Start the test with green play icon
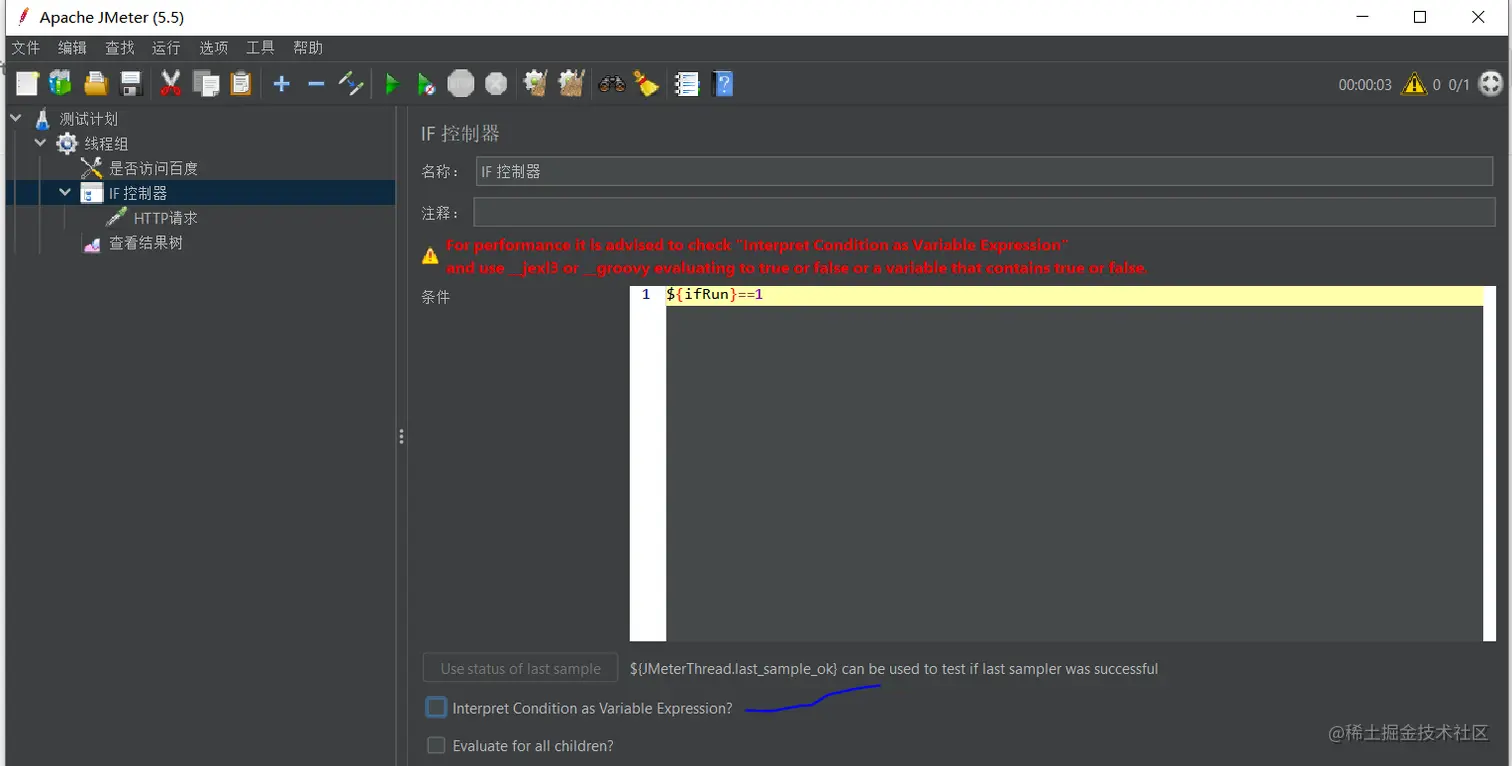Image resolution: width=1512 pixels, height=766 pixels. tap(392, 85)
